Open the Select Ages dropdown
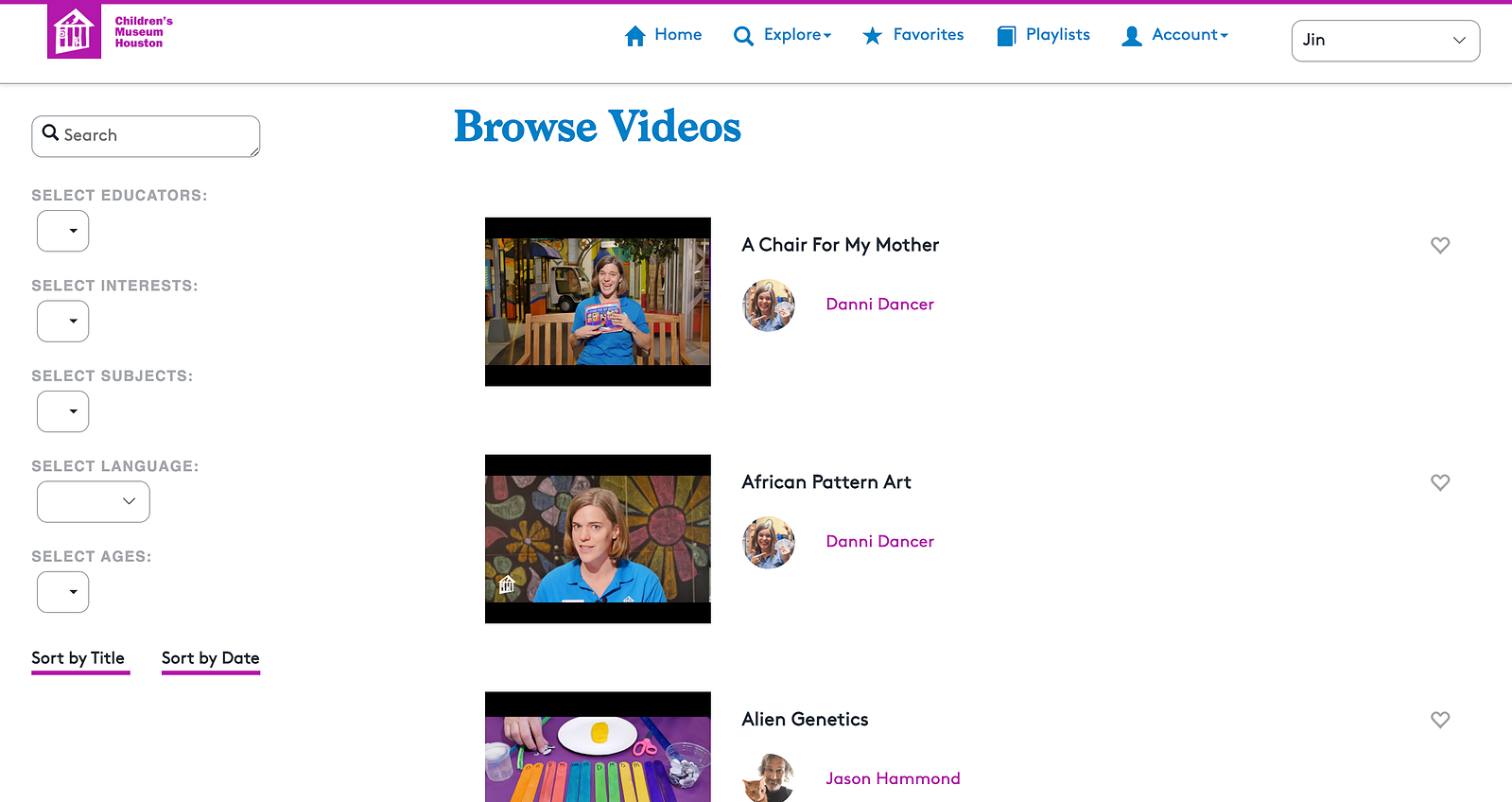This screenshot has width=1512, height=802. [63, 592]
